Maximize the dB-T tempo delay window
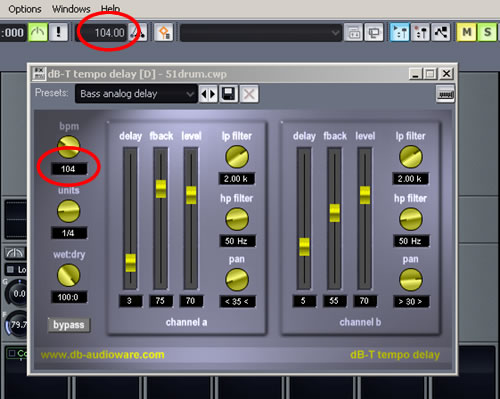Viewport: 500px width, 399px height. click(430, 74)
